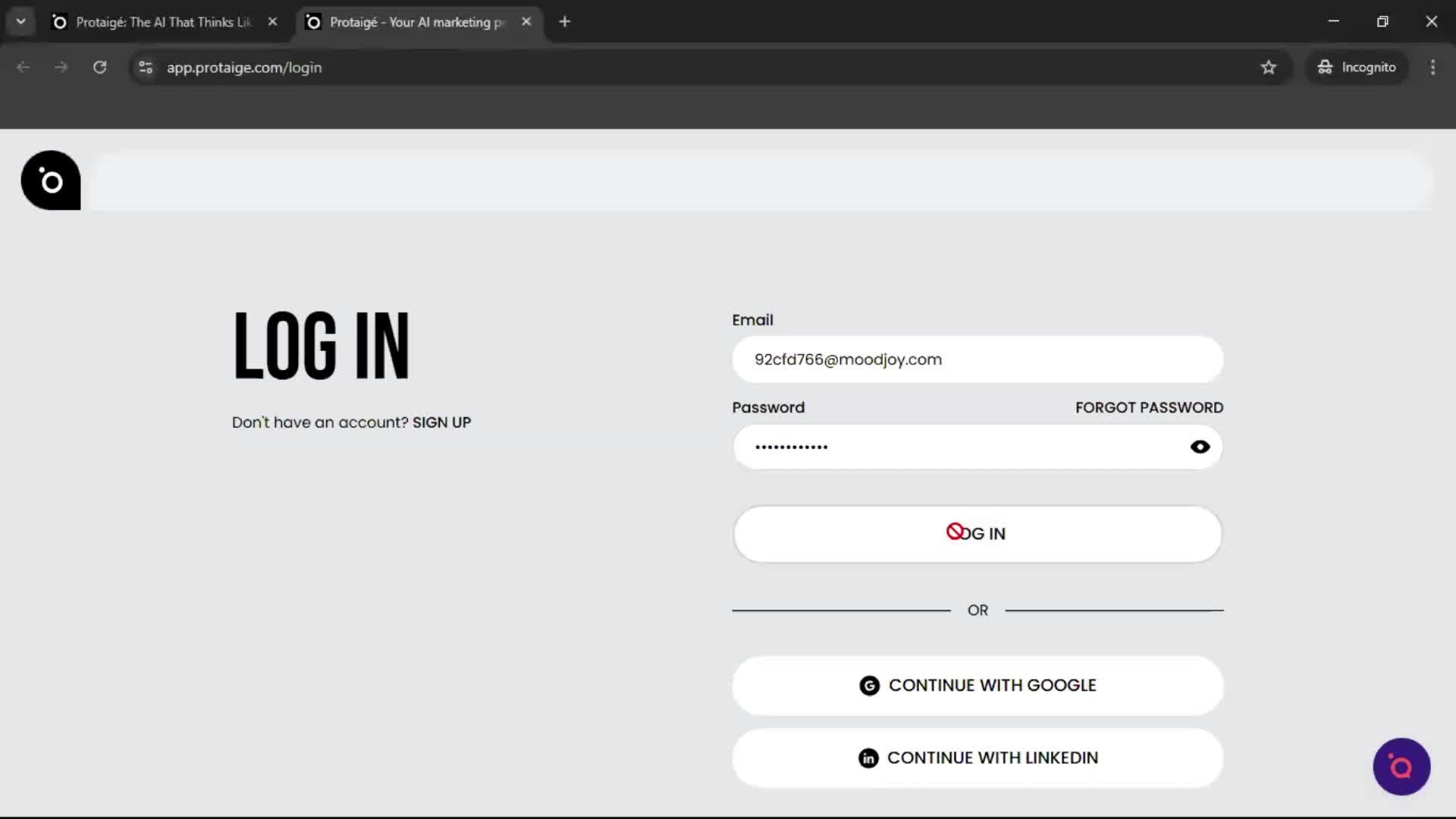This screenshot has width=1456, height=819.
Task: Open a new browser tab
Action: (564, 21)
